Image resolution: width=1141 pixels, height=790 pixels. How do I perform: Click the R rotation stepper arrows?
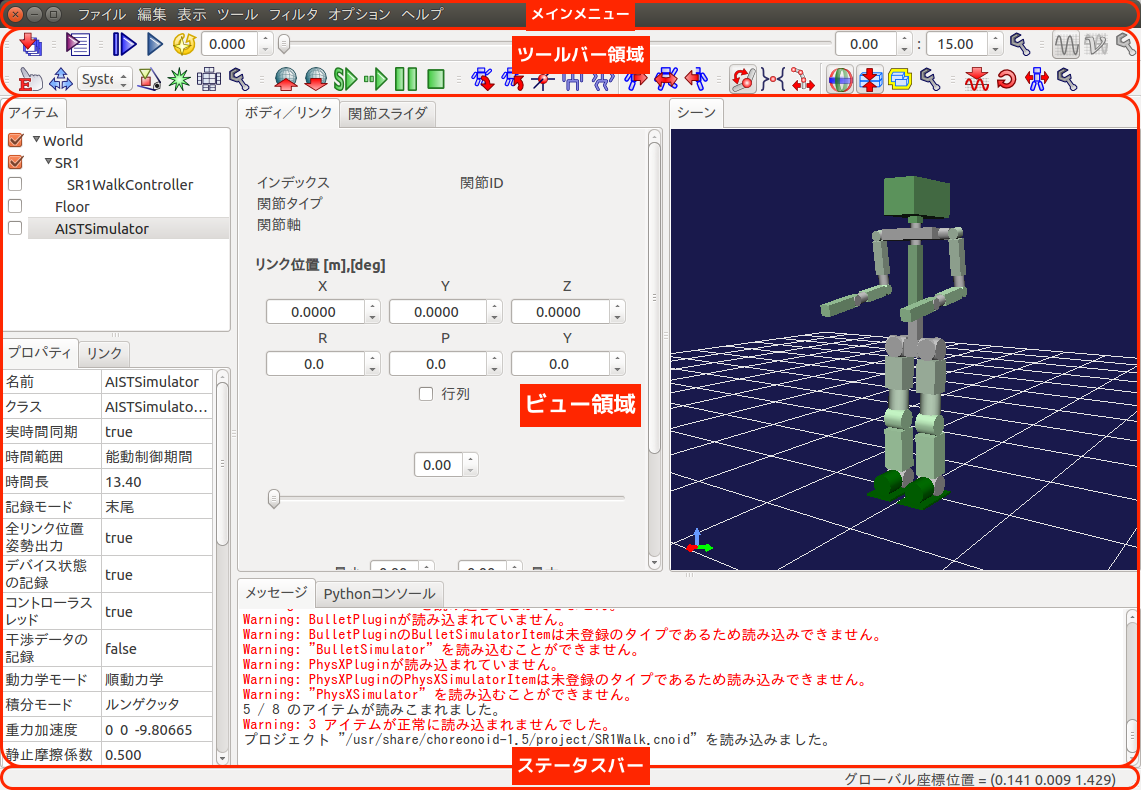373,364
